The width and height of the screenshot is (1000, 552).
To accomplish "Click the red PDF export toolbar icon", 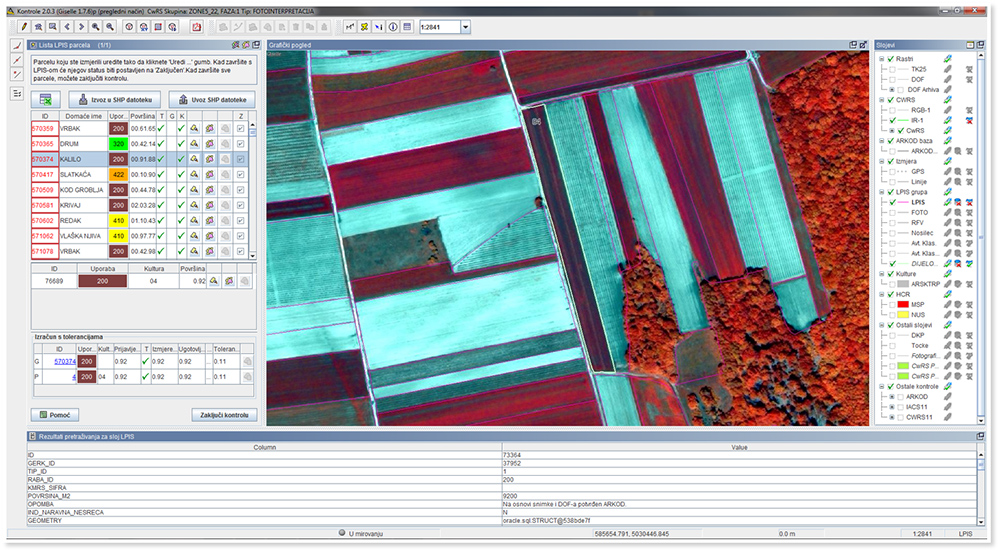I will pos(196,27).
